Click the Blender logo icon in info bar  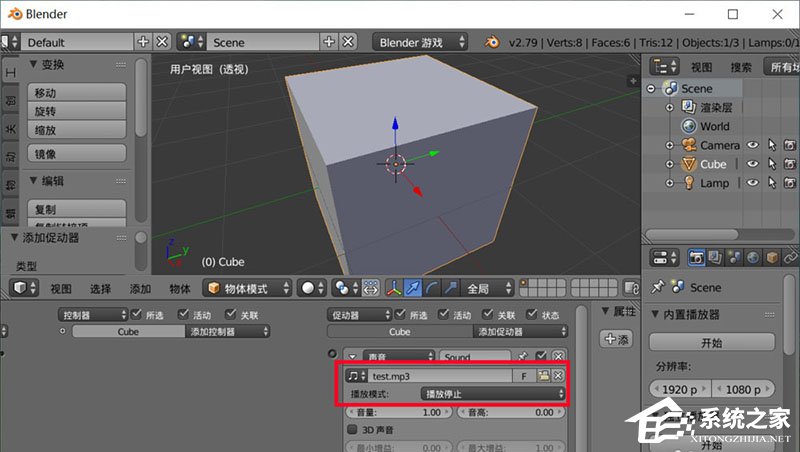coord(493,42)
